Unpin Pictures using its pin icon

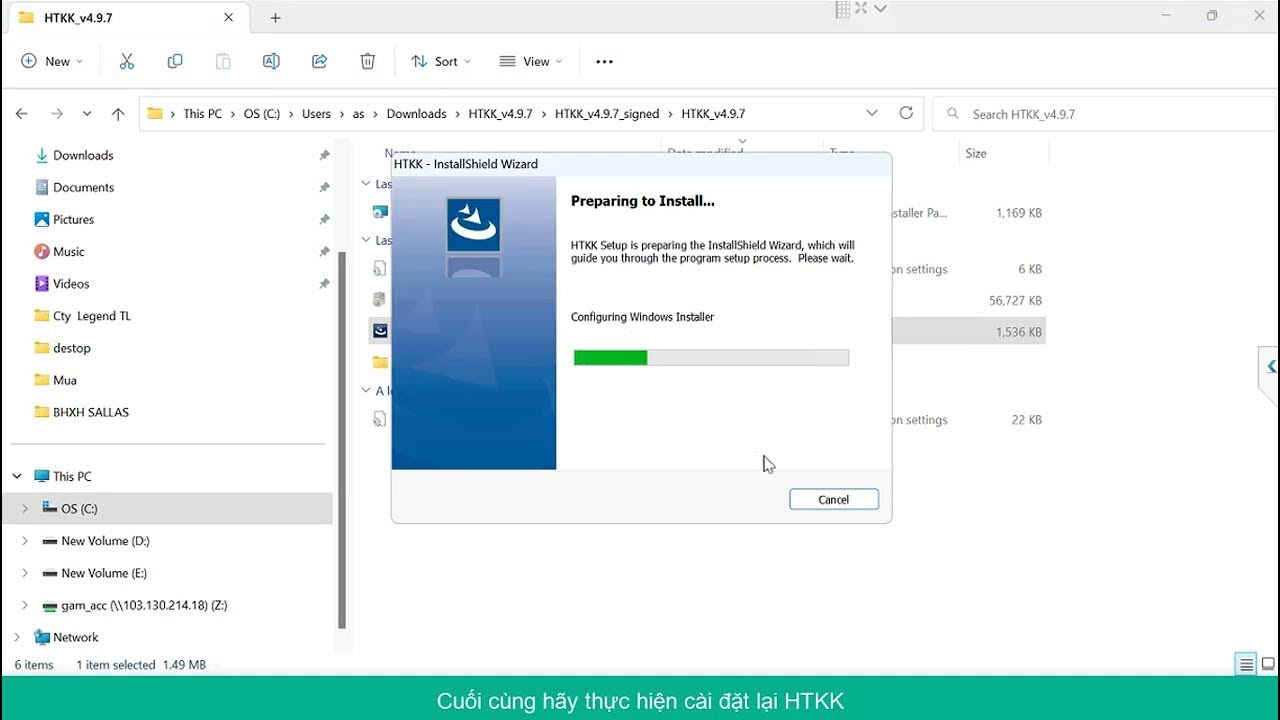pos(324,219)
